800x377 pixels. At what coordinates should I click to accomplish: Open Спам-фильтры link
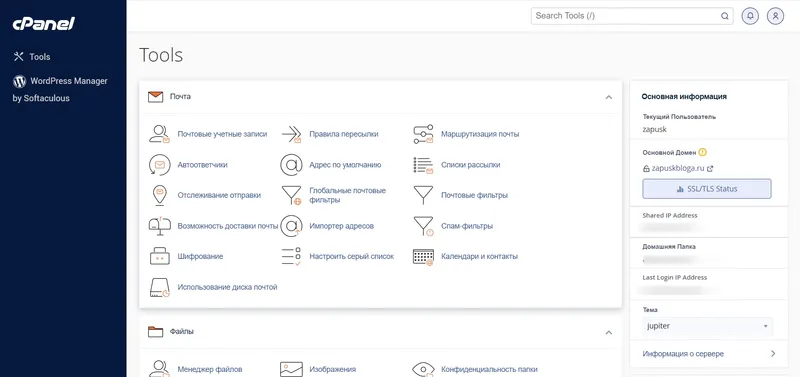click(467, 226)
